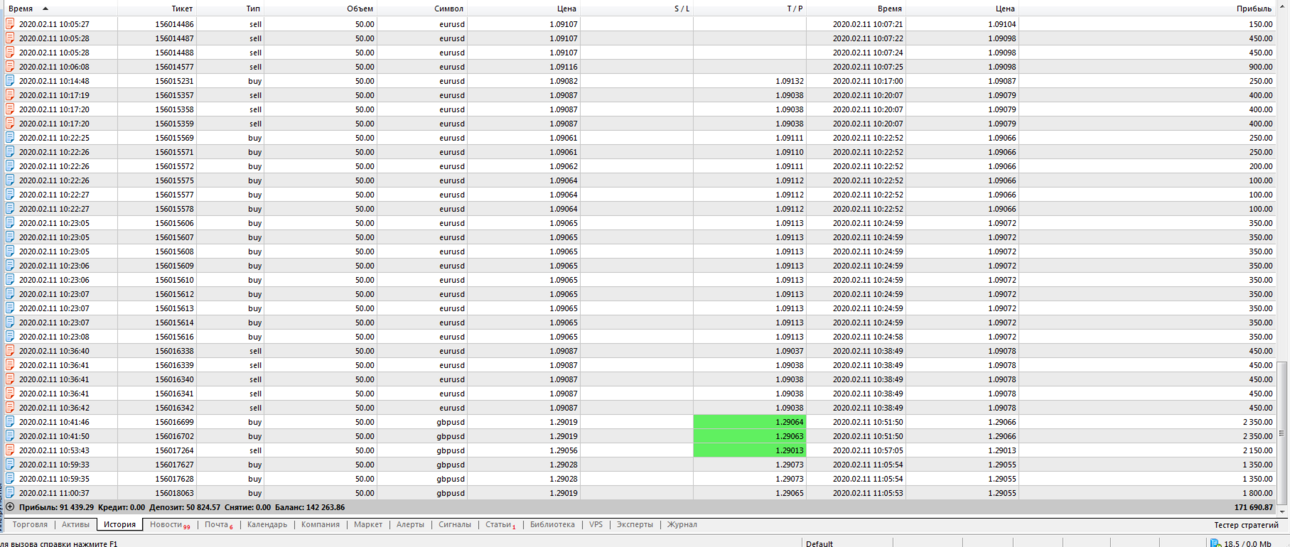Open the Статьи tab

tap(499, 524)
